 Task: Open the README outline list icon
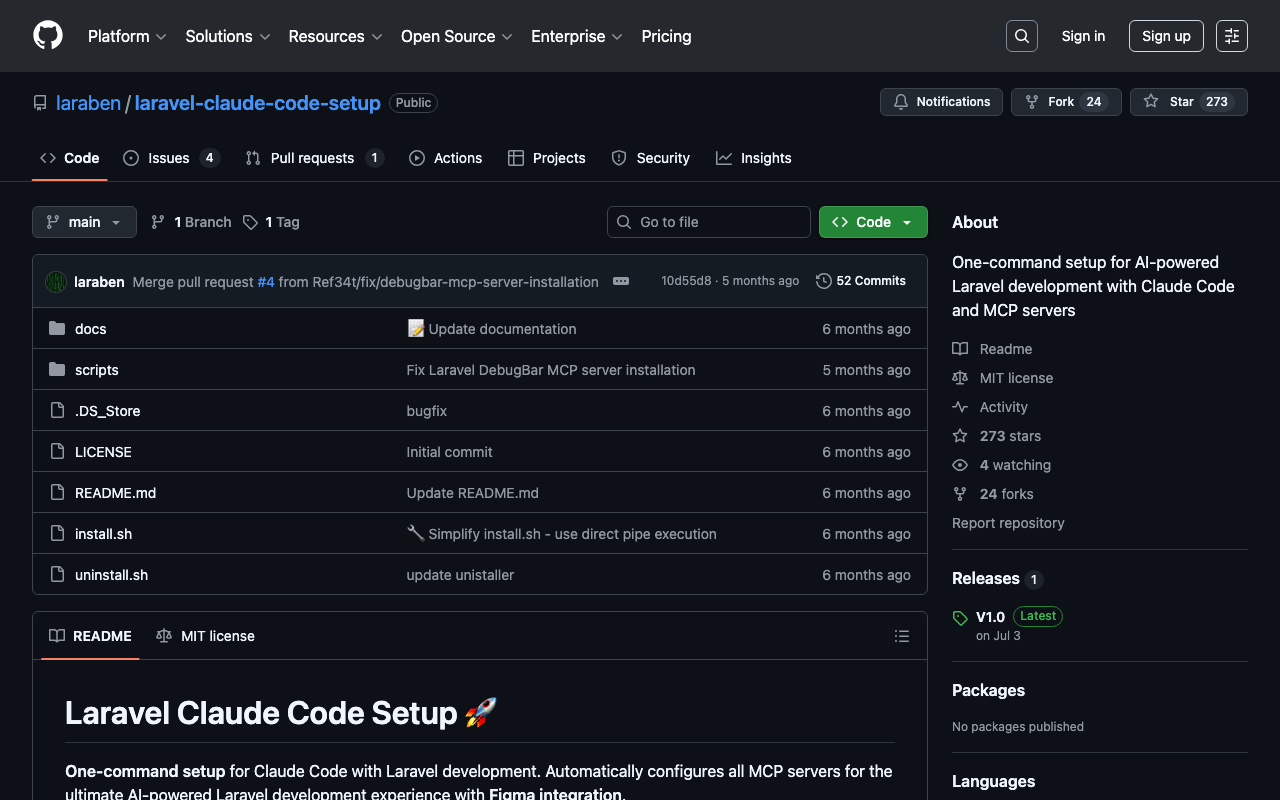point(901,636)
